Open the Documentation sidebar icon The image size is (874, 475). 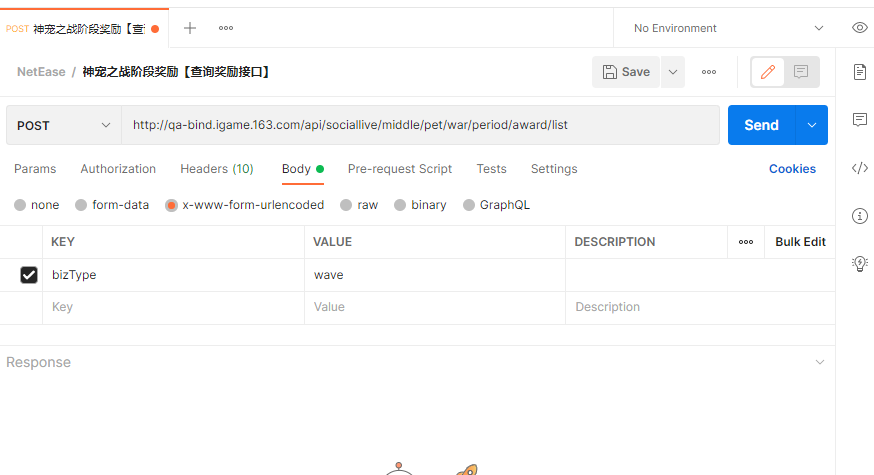pyautogui.click(x=860, y=72)
